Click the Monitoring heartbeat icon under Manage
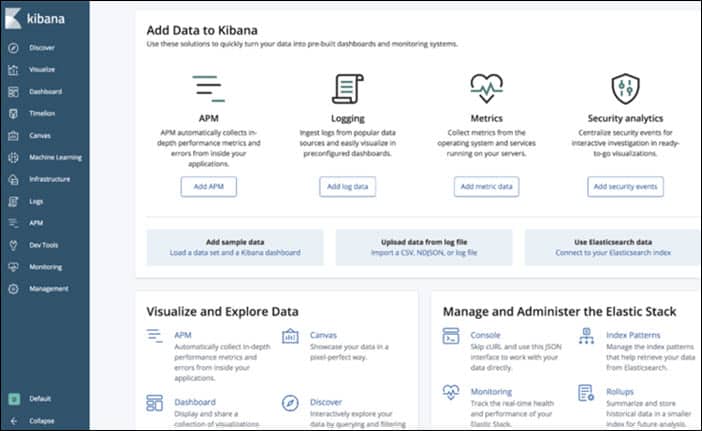The width and height of the screenshot is (702, 431). point(451,392)
